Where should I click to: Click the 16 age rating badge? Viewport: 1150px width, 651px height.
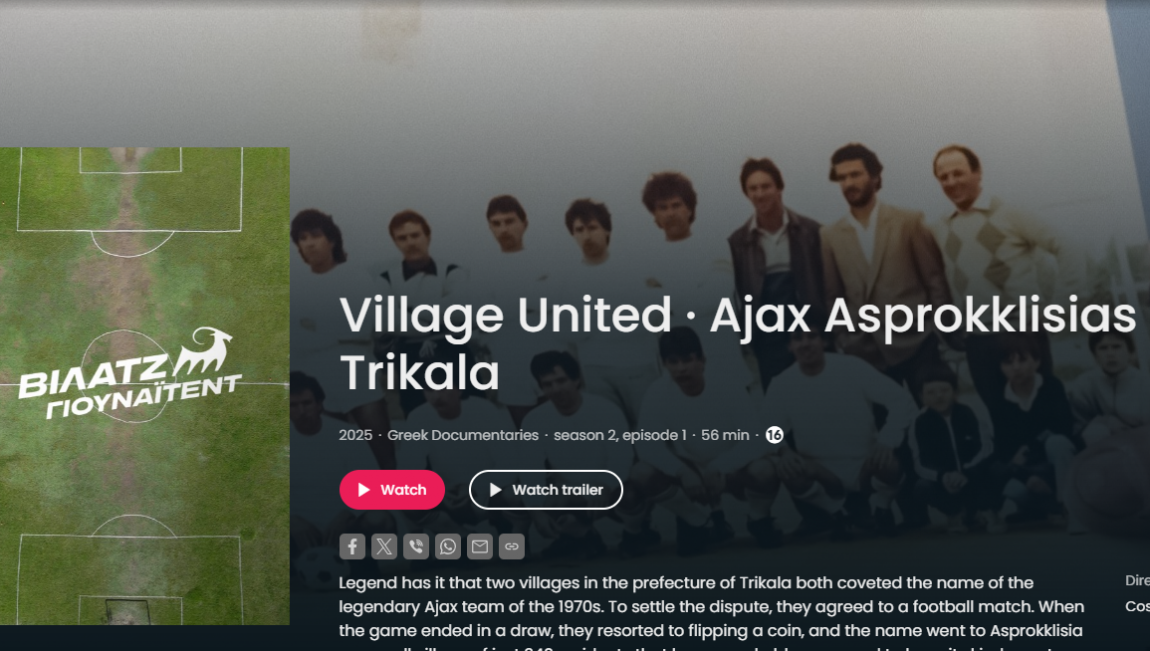pyautogui.click(x=774, y=435)
